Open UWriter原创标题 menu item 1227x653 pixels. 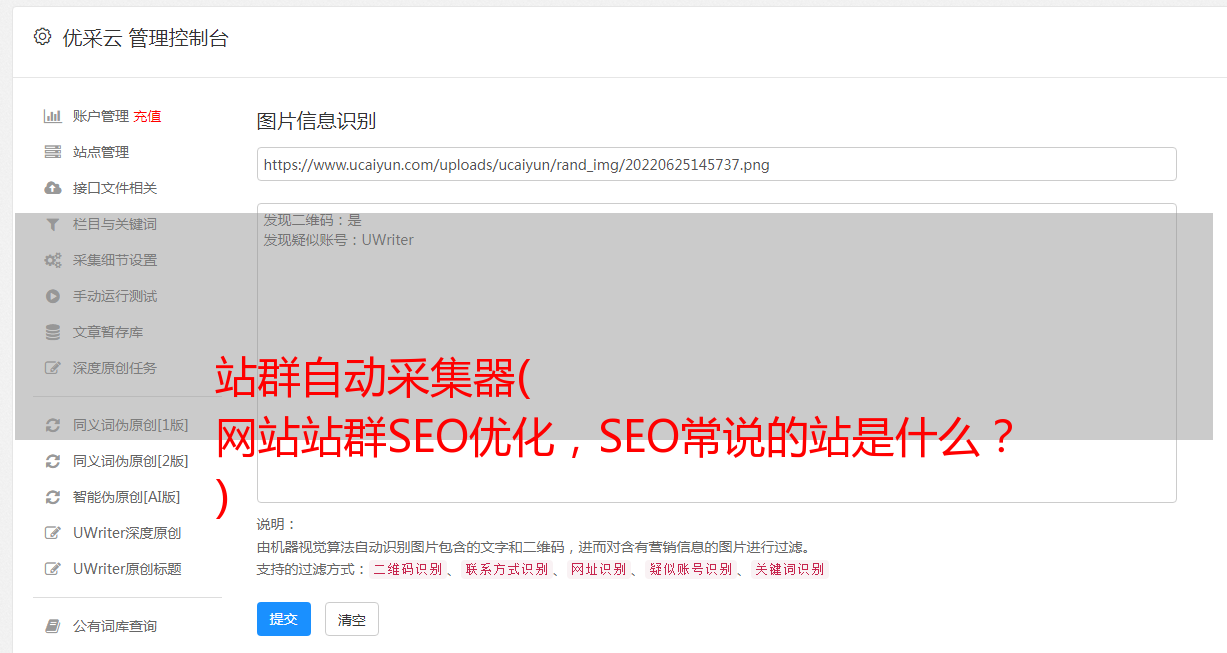pyautogui.click(x=127, y=569)
